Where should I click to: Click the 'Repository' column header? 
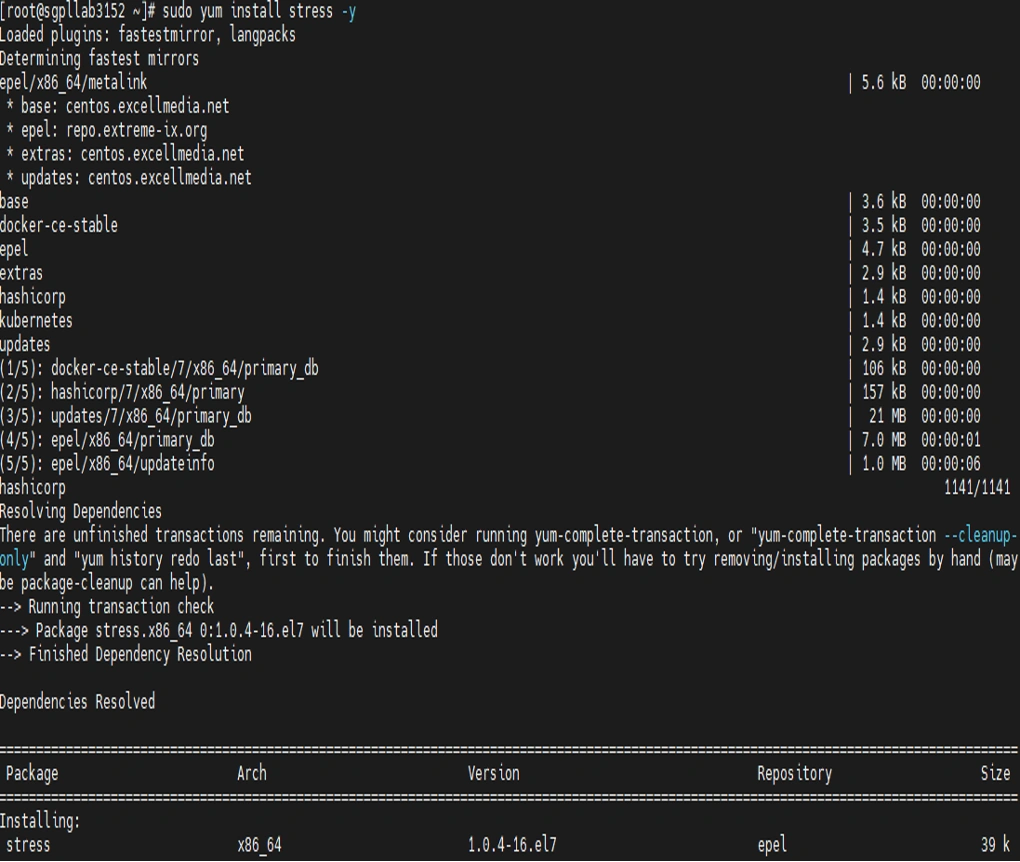tap(794, 774)
